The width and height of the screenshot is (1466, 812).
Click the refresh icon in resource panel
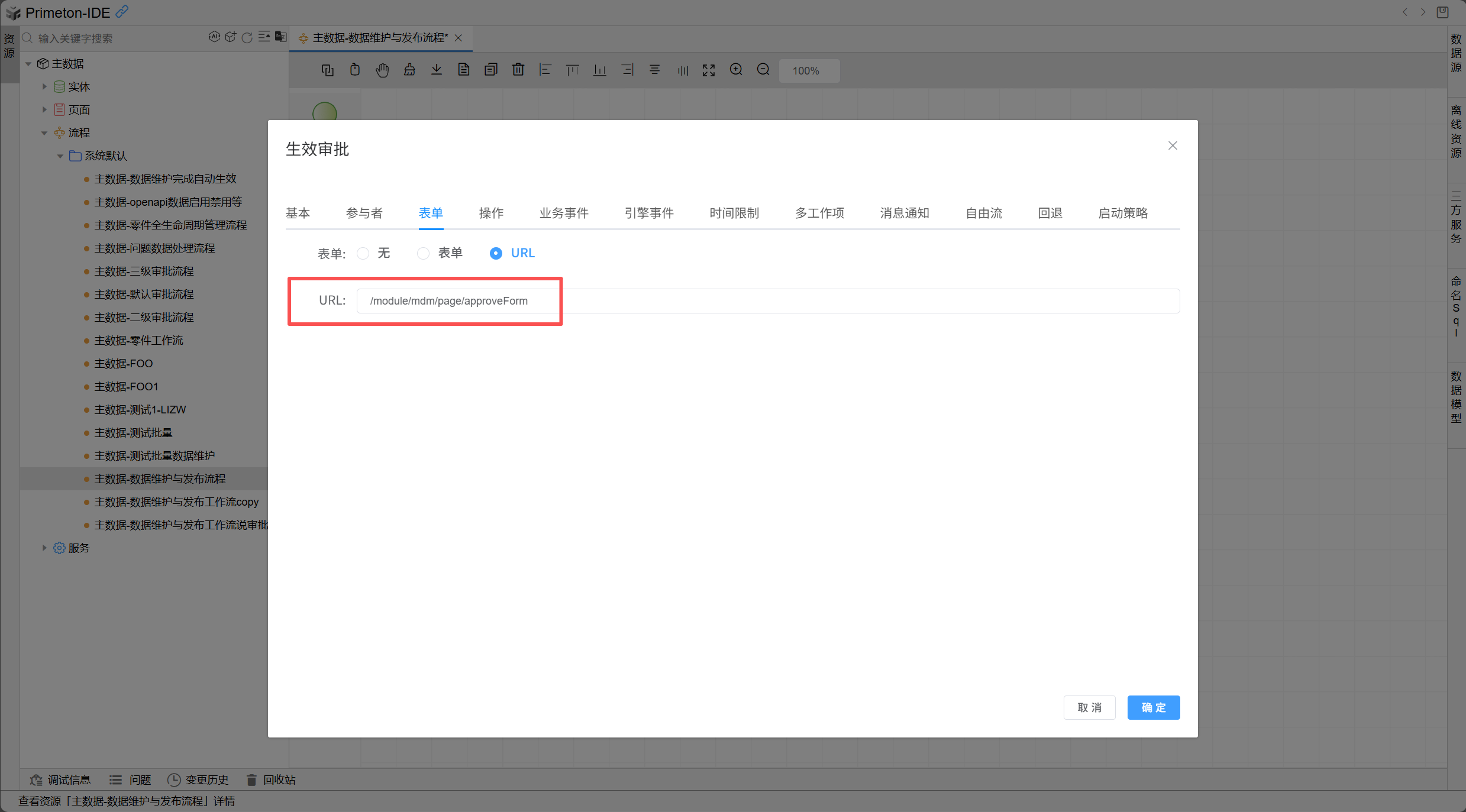(247, 37)
